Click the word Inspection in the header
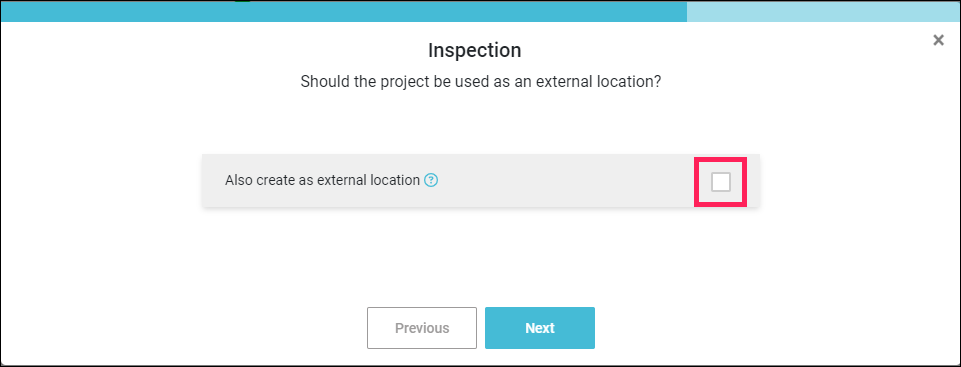The image size is (961, 367). [474, 50]
